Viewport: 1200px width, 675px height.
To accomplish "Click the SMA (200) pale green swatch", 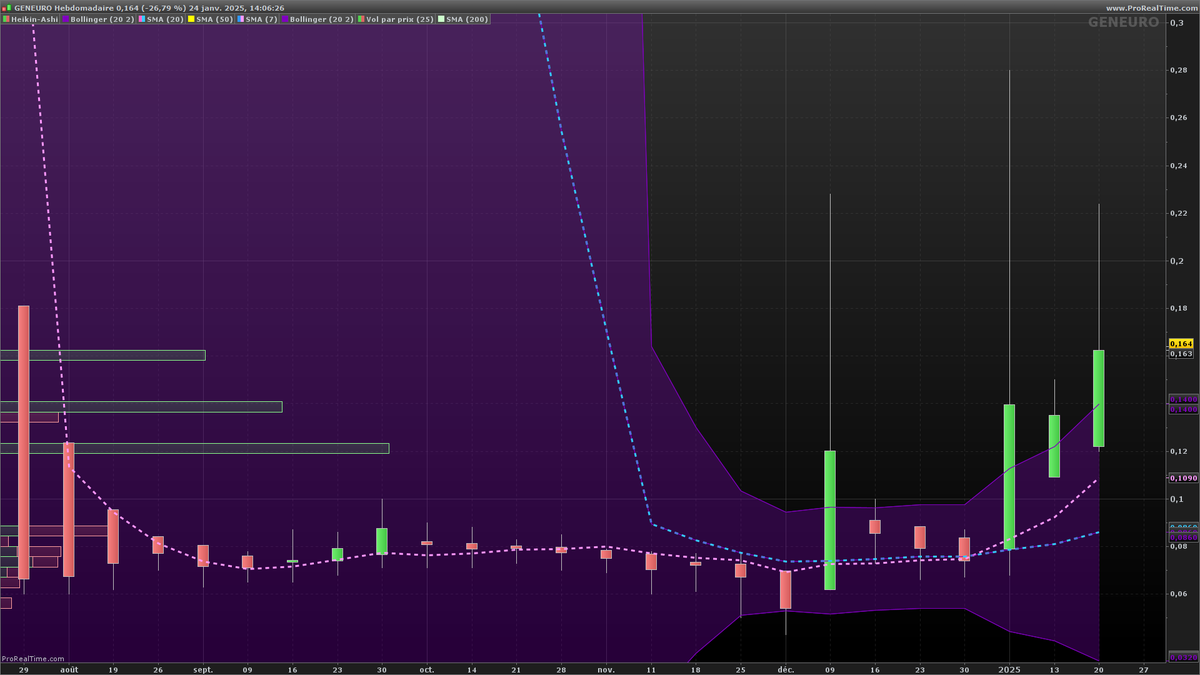I will [442, 19].
